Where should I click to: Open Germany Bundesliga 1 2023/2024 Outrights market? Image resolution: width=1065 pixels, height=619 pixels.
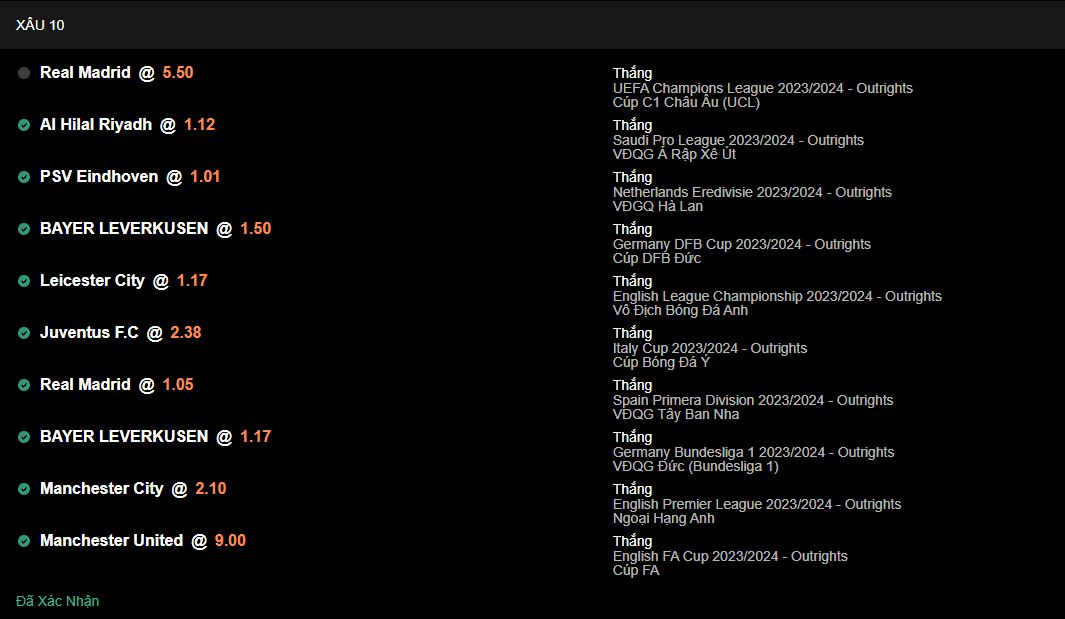click(x=753, y=452)
